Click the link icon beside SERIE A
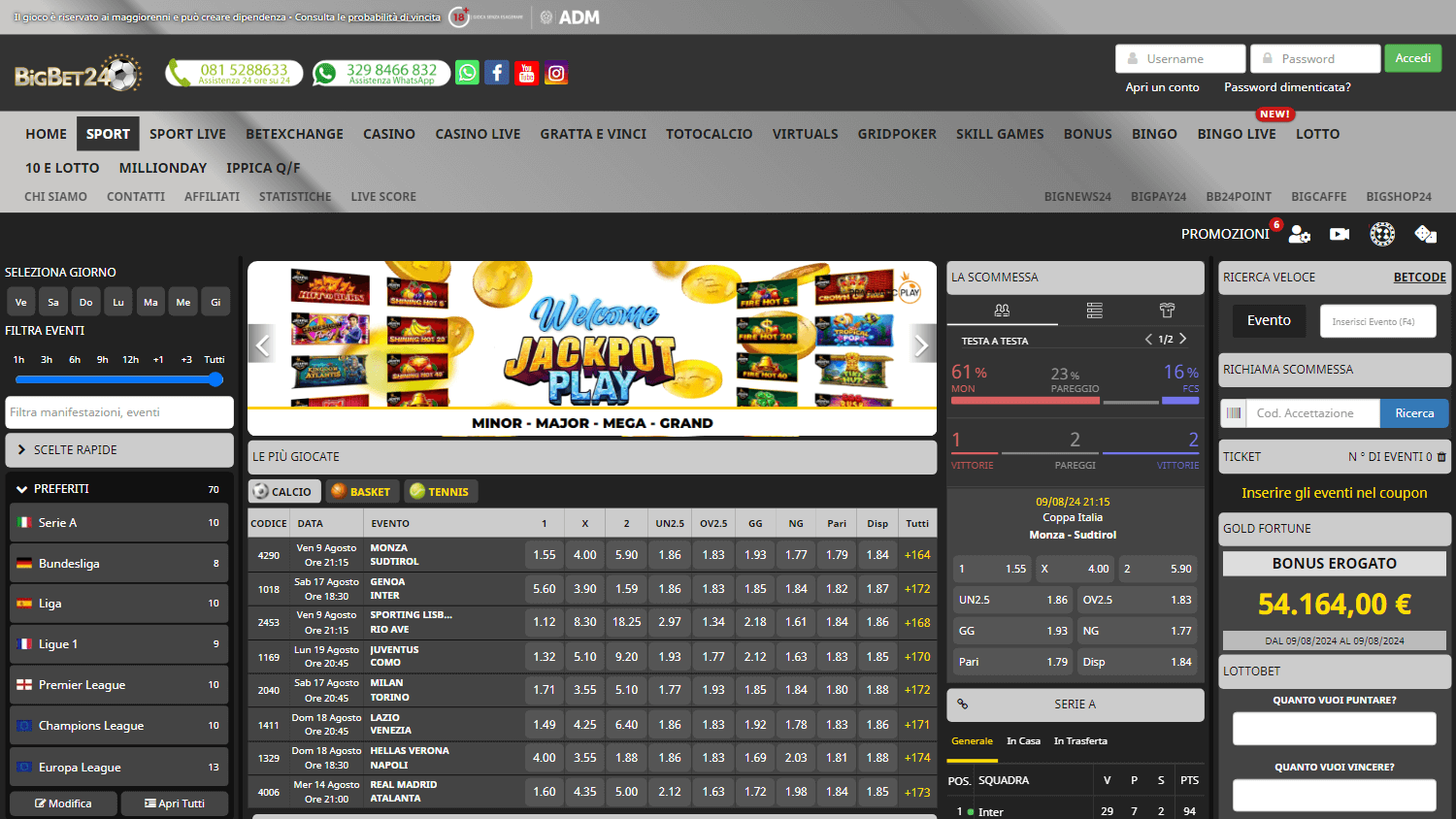The height and width of the screenshot is (819, 1456). 962,704
